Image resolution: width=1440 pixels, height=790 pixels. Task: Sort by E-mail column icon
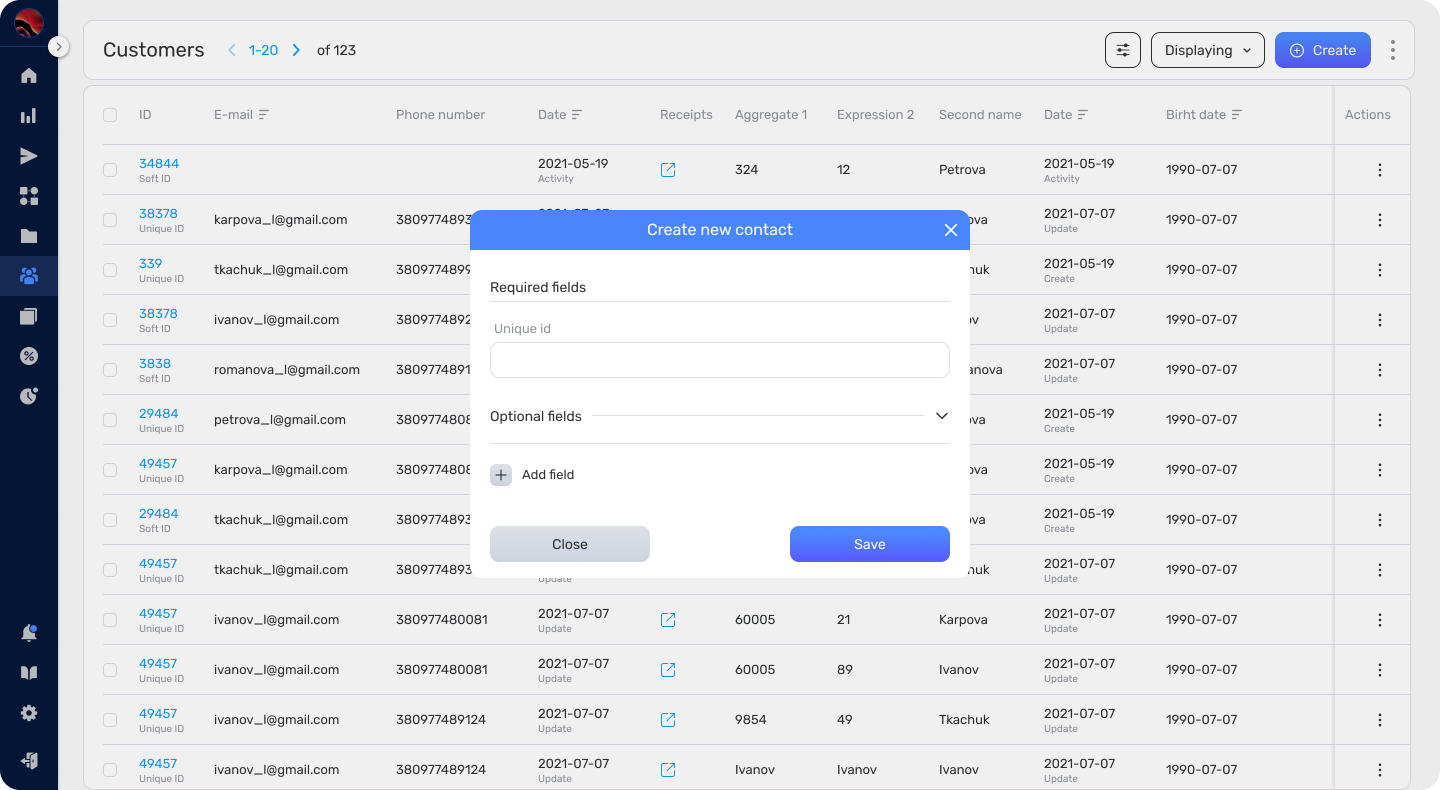coord(264,115)
